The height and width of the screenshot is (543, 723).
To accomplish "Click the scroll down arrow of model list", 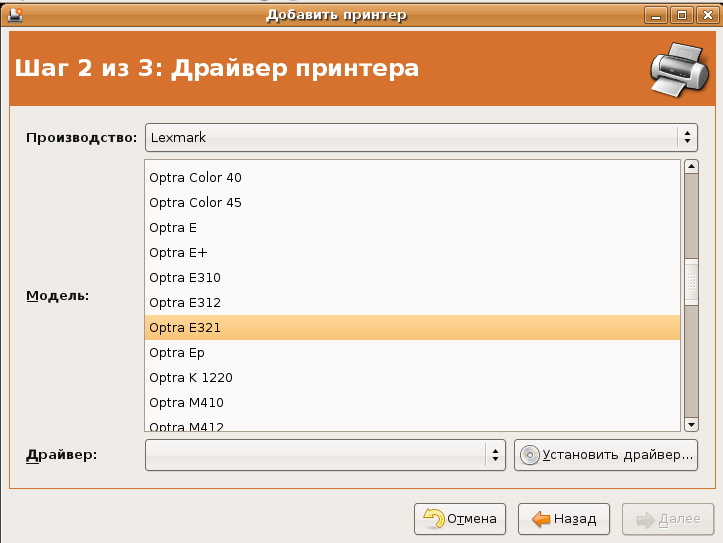I will coord(691,425).
